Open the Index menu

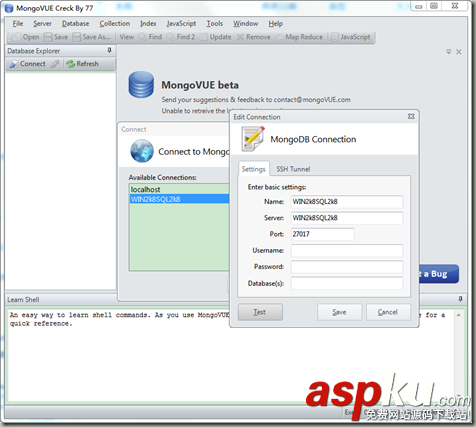pos(148,24)
